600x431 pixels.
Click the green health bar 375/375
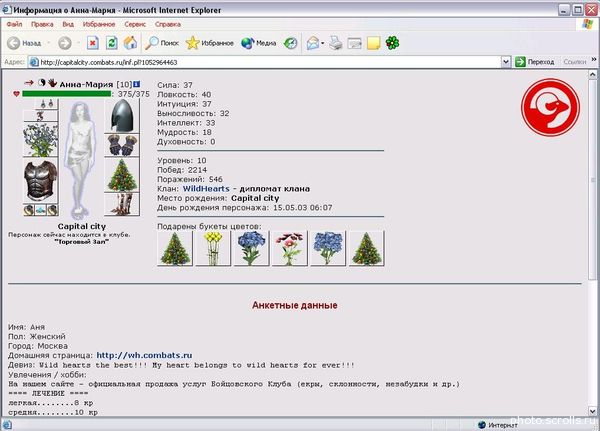tap(67, 94)
